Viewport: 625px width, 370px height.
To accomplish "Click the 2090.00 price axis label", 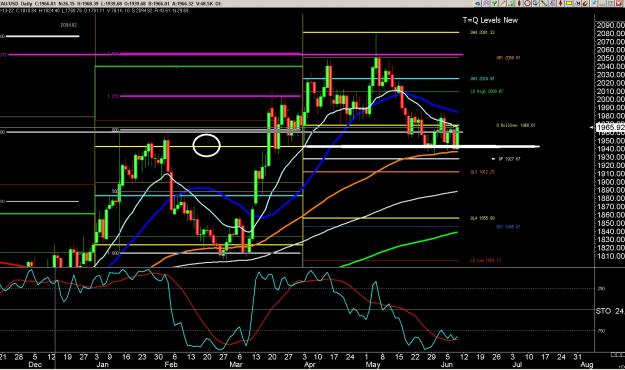I will (610, 25).
